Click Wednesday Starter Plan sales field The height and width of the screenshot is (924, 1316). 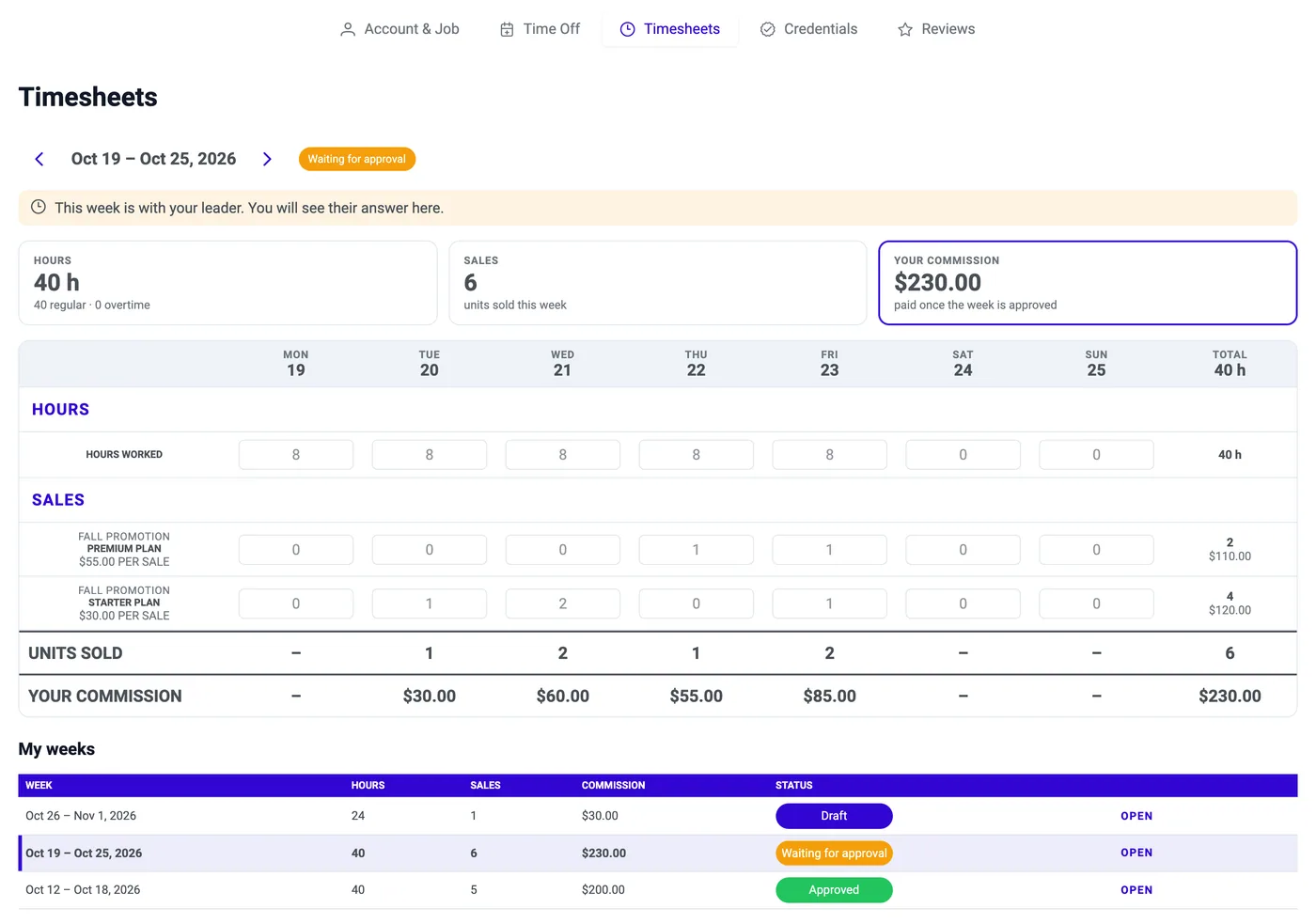click(x=563, y=603)
